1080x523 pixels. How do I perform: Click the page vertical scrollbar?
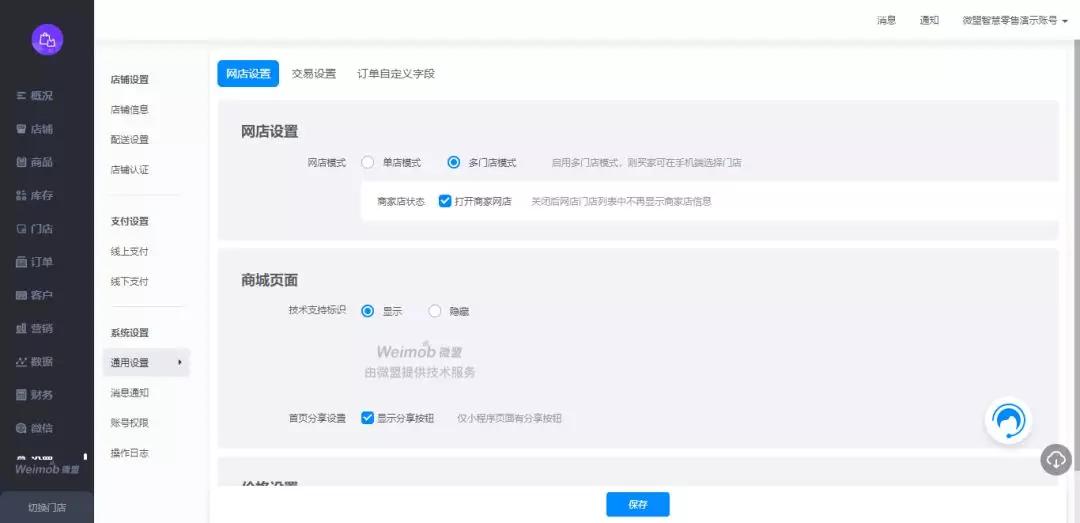pos(1076,255)
